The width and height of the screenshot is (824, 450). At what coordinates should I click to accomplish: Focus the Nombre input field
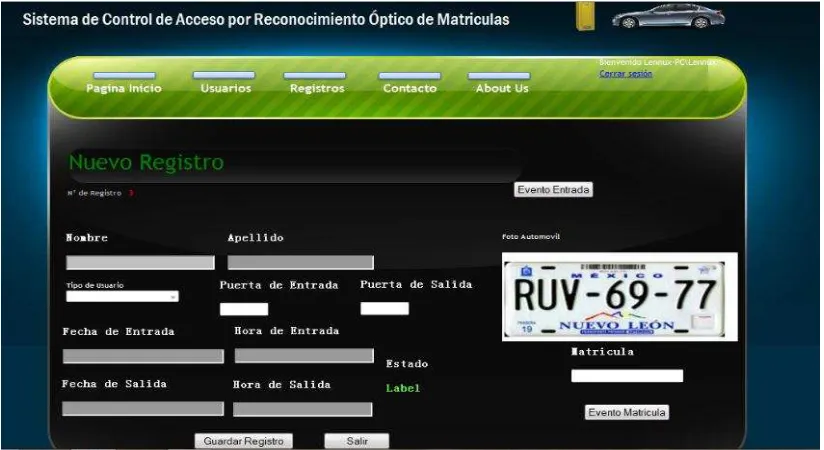140,262
